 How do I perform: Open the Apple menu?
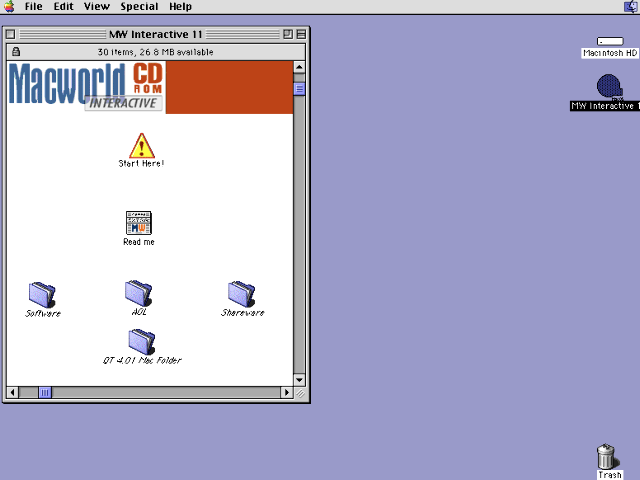point(9,7)
